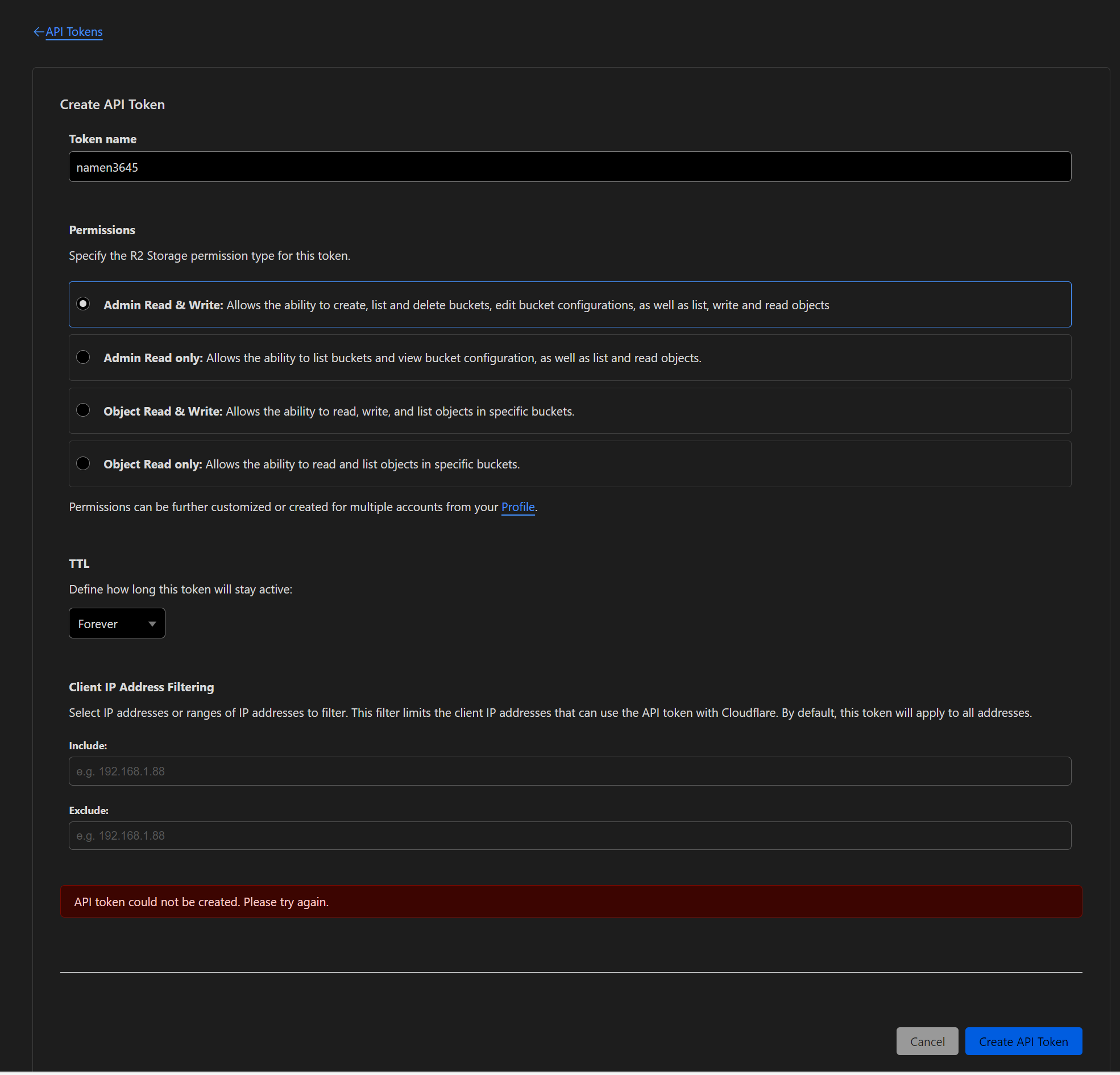Select the token name text namen3645
This screenshot has width=1120, height=1075.
[106, 167]
